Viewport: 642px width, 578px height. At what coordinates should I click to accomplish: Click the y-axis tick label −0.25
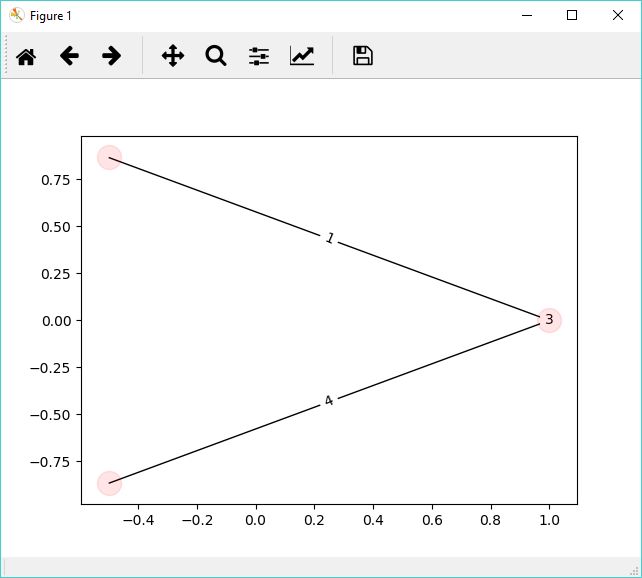point(50,368)
